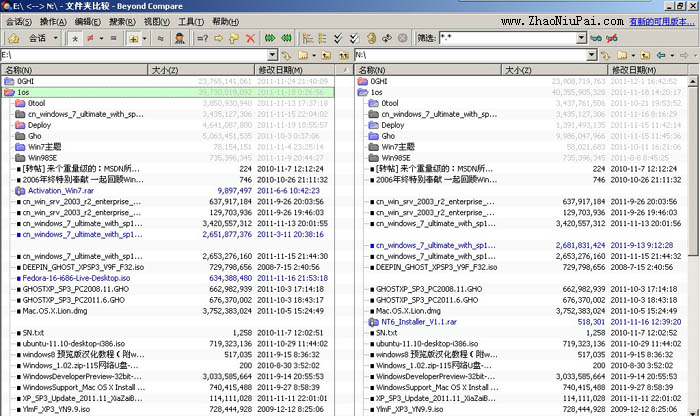
Task: Open the N:\ path history dropdown
Action: (x=592, y=55)
